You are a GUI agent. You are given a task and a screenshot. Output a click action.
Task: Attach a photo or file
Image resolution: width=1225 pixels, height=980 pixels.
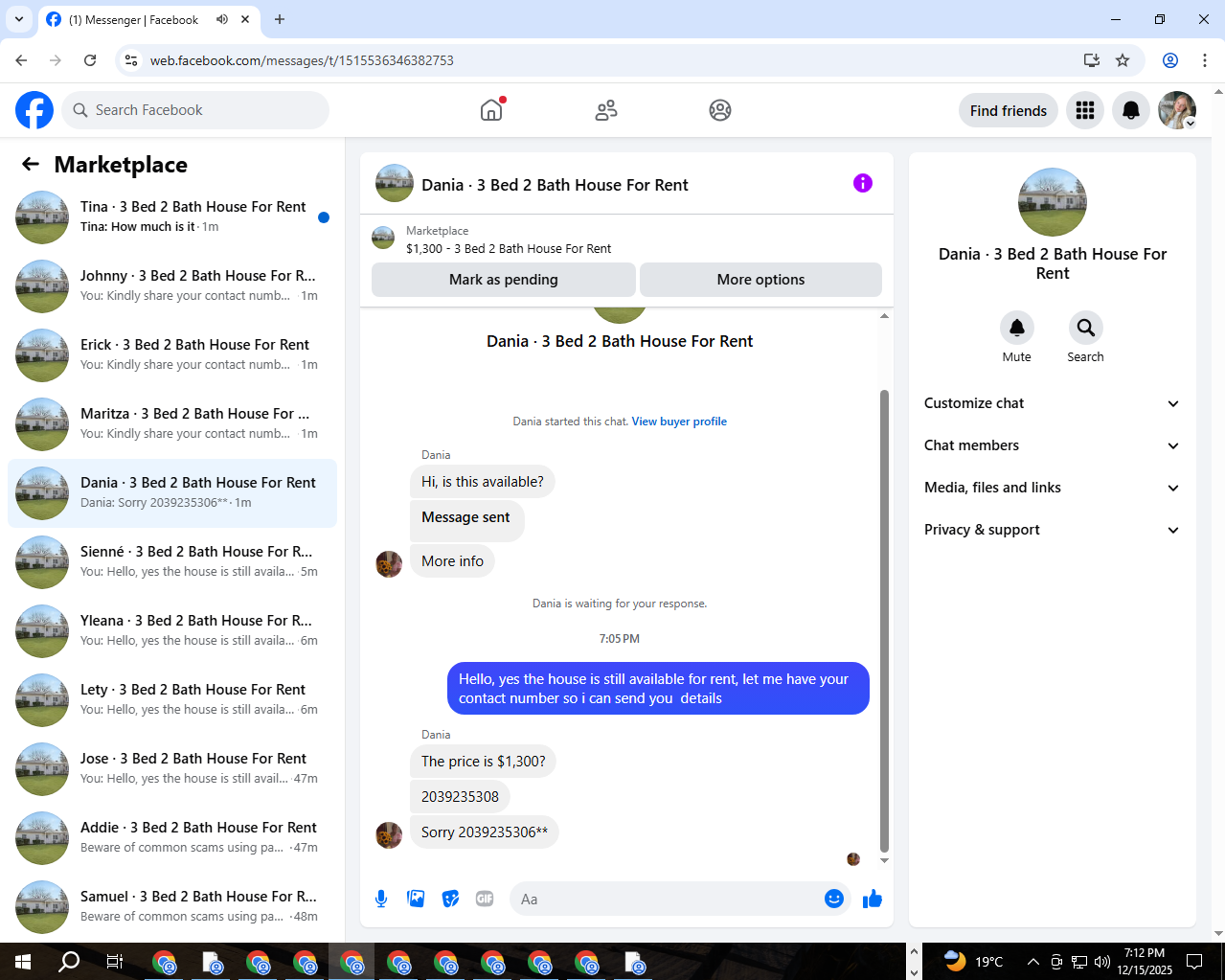pos(416,899)
